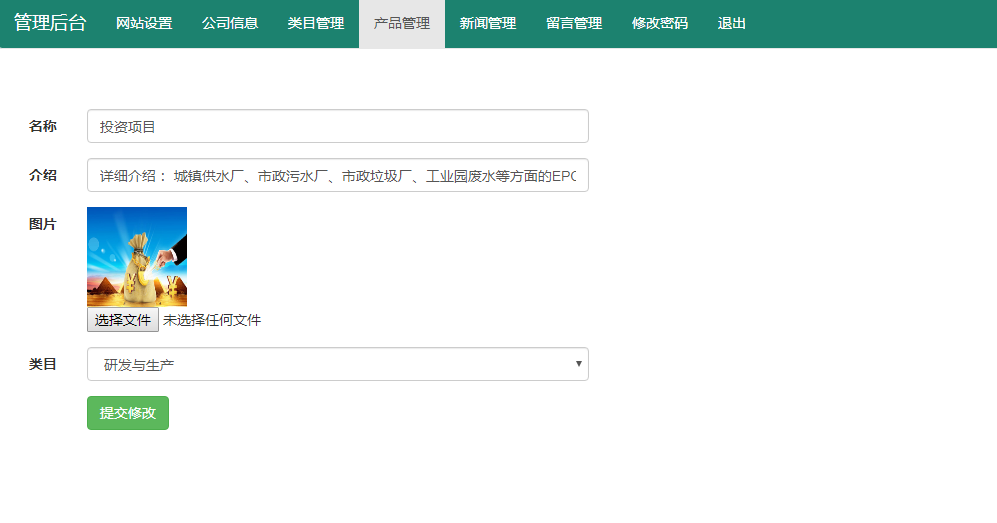This screenshot has height=523, width=997.
Task: Open the 类目 dropdown showing 研发与生产
Action: [338, 364]
